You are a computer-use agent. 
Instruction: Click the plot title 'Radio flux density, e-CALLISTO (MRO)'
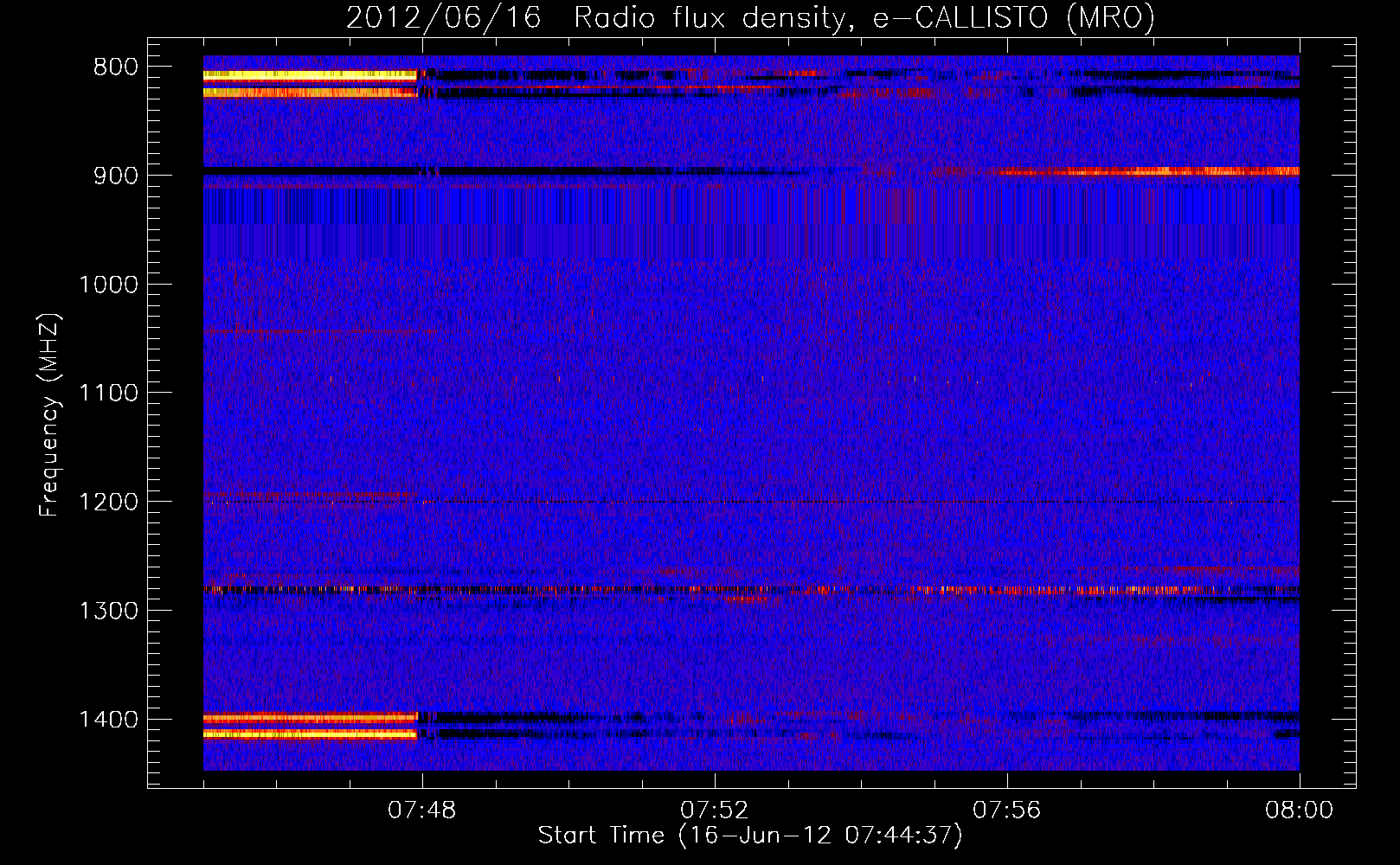coord(864,17)
